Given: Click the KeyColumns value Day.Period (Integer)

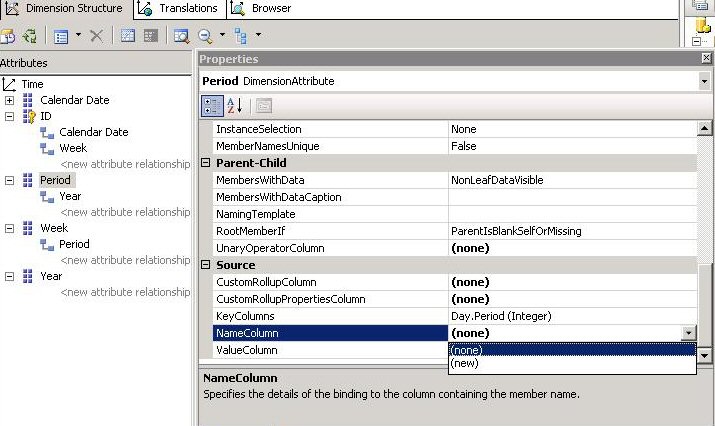Looking at the screenshot, I should coord(572,316).
